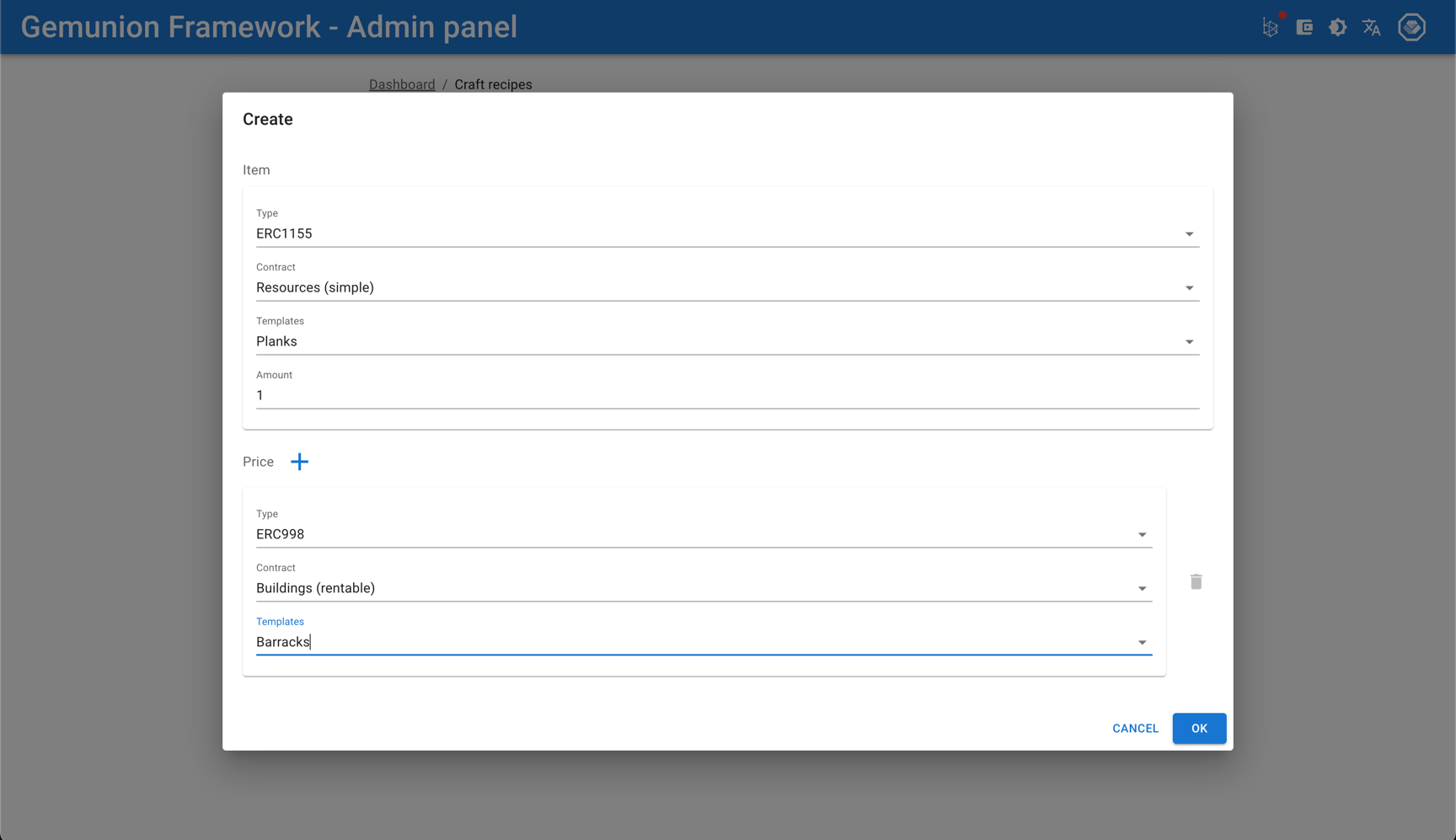1456x840 pixels.
Task: Go to the Dashboard breadcrumb link
Action: 402,85
